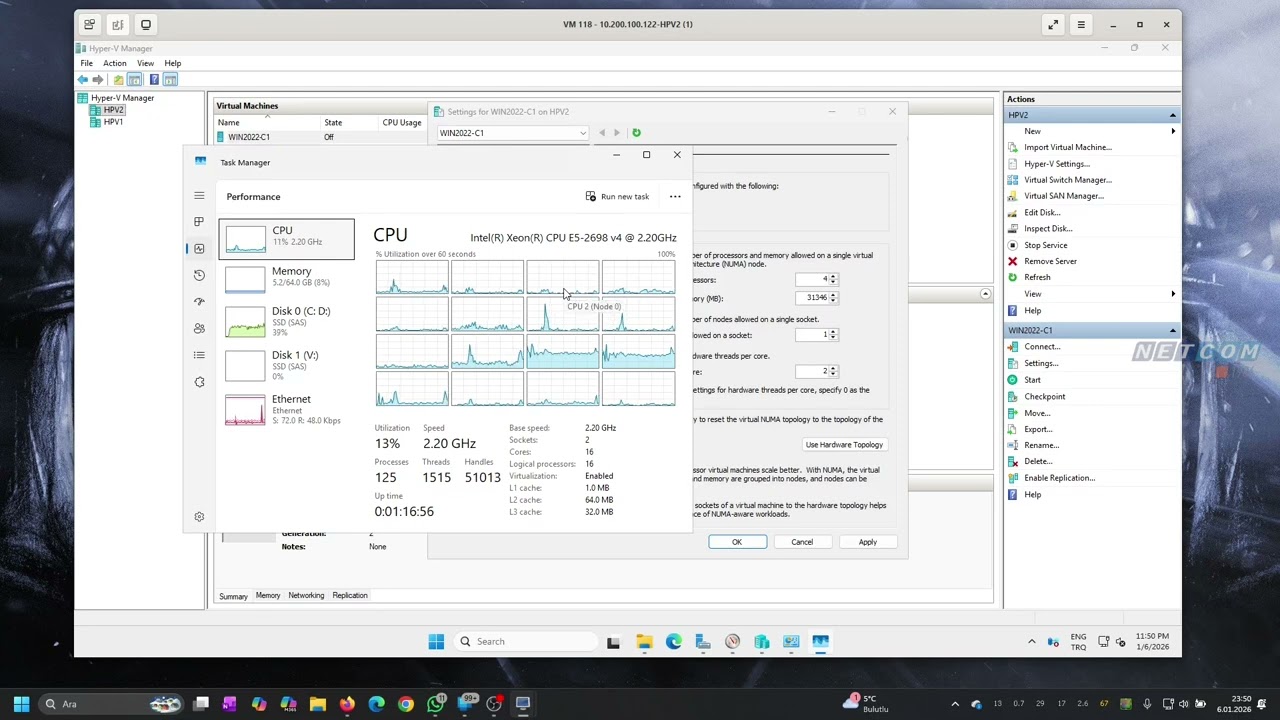Collapse WIN2022-C1 section in Actions pane
Image resolution: width=1280 pixels, height=720 pixels.
[x=1172, y=330]
